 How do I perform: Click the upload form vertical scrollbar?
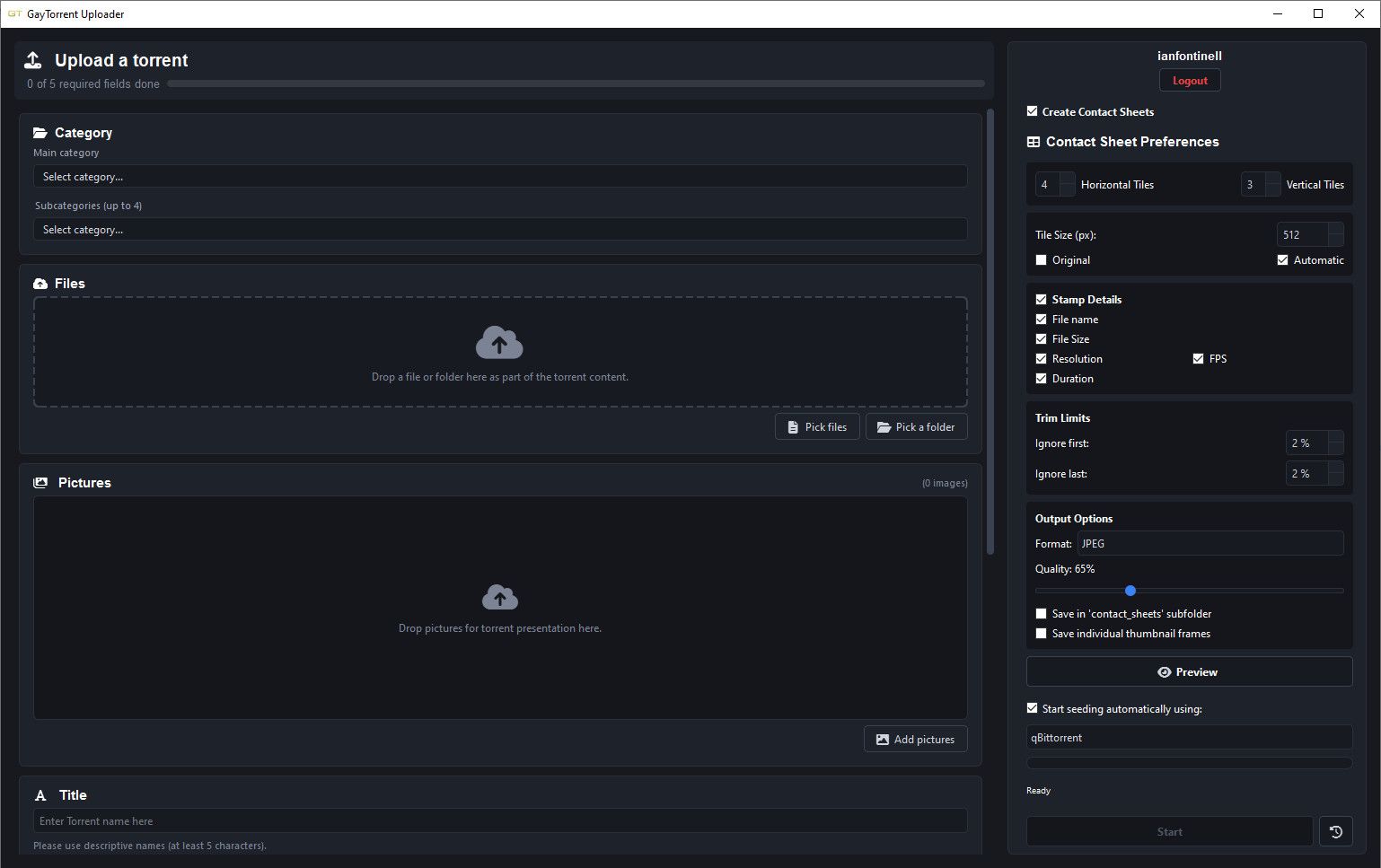pos(990,332)
